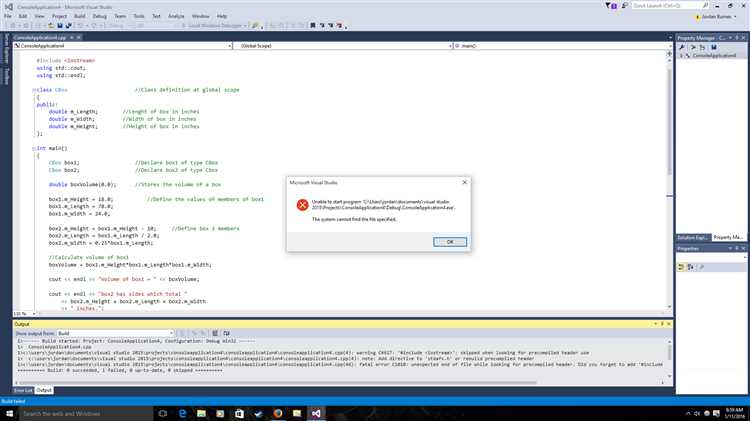Image resolution: width=750 pixels, height=421 pixels.
Task: Click the Save toolbar icon
Action: (60, 25)
